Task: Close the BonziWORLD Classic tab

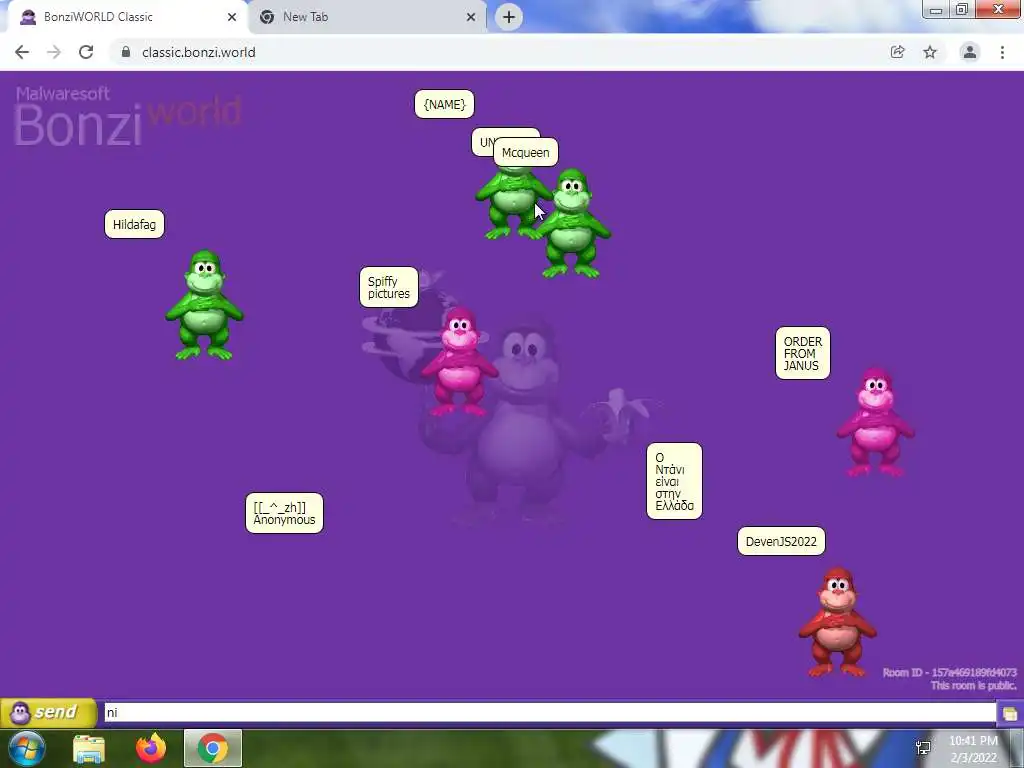Action: point(232,17)
